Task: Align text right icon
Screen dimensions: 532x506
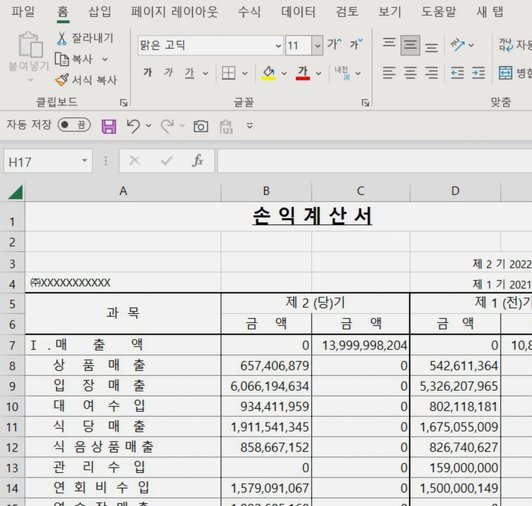Action: coord(432,73)
